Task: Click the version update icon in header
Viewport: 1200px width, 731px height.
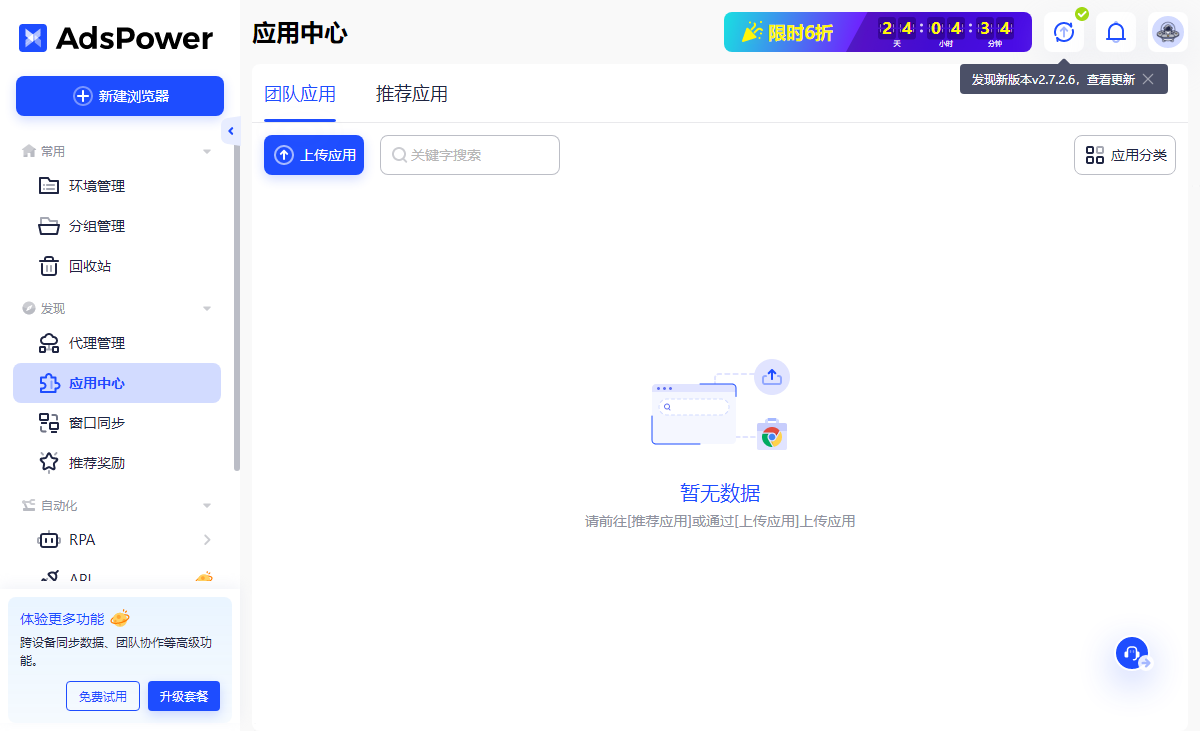Action: 1063,33
